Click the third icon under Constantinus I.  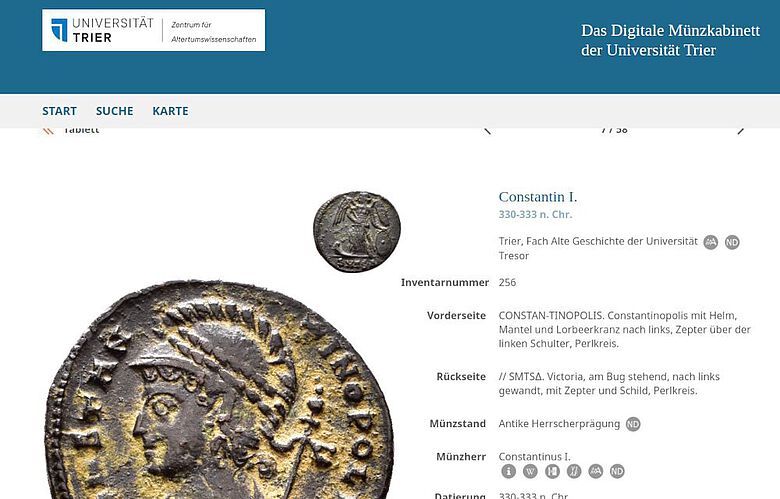tap(552, 471)
